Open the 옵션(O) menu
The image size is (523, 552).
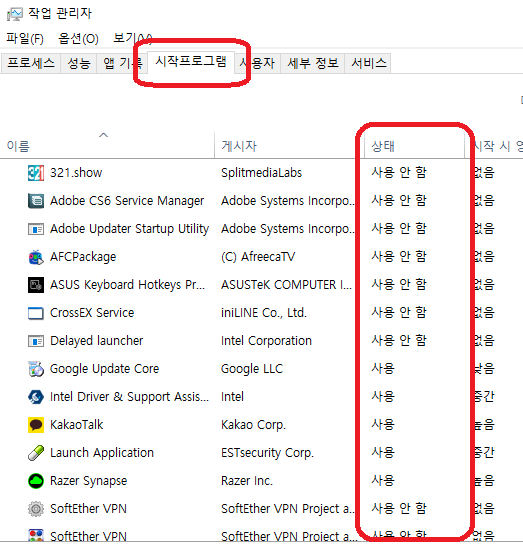coord(78,38)
